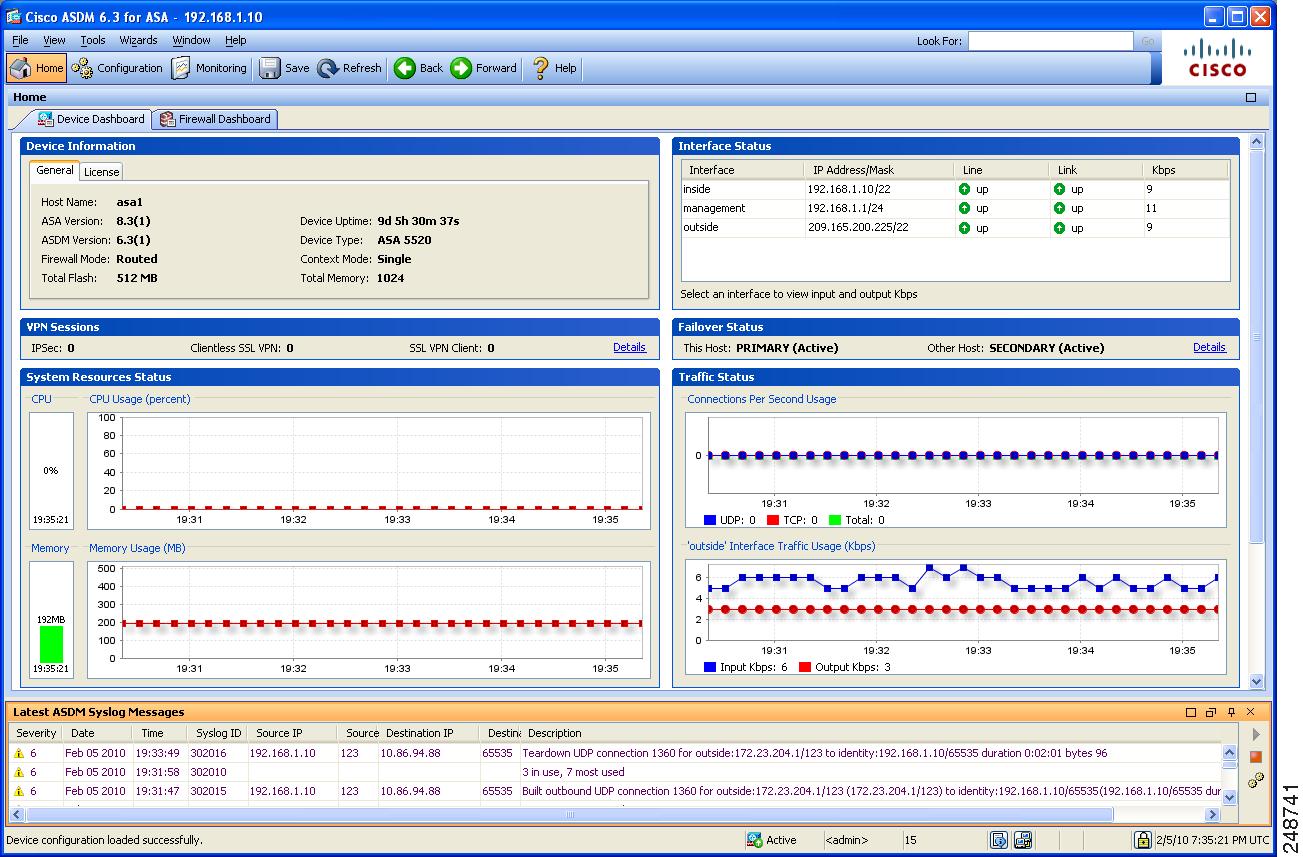Open the Failover Status Details link
The width and height of the screenshot is (1303, 857).
1209,347
